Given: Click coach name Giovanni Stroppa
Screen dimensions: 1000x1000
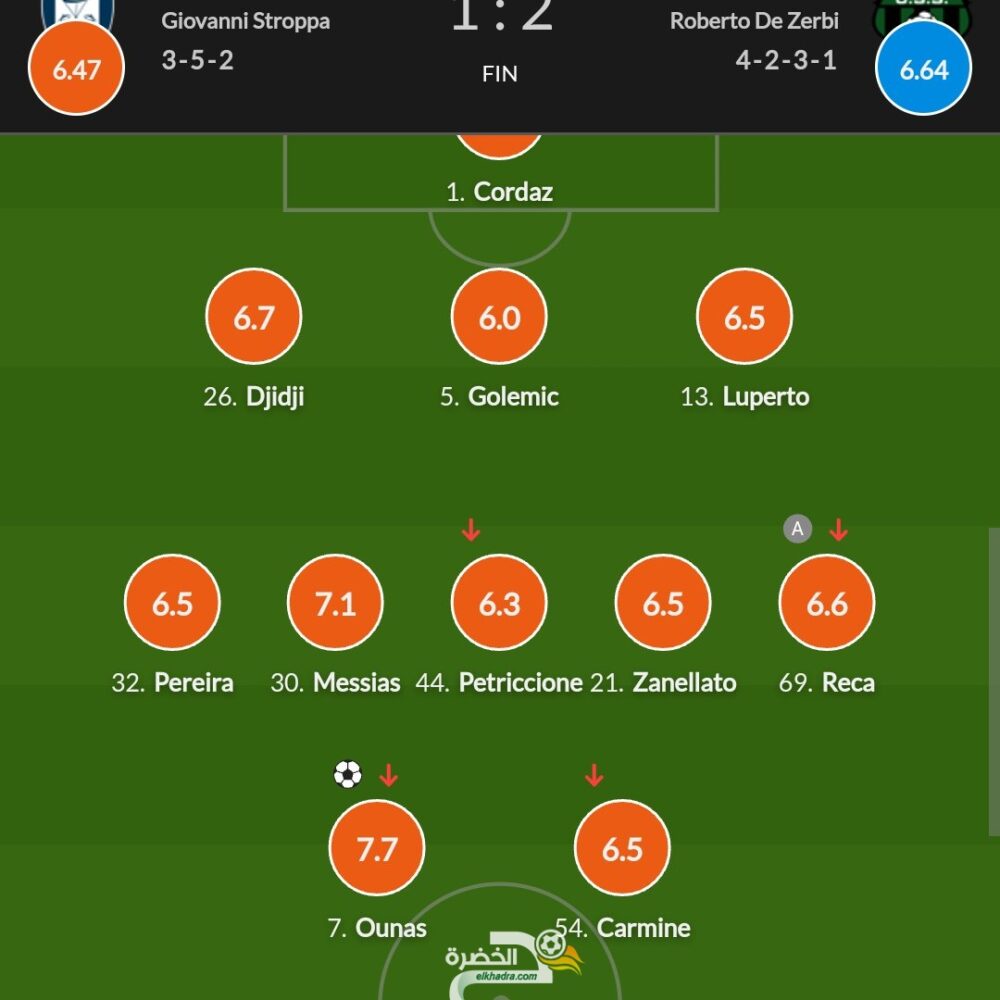Looking at the screenshot, I should (x=246, y=21).
